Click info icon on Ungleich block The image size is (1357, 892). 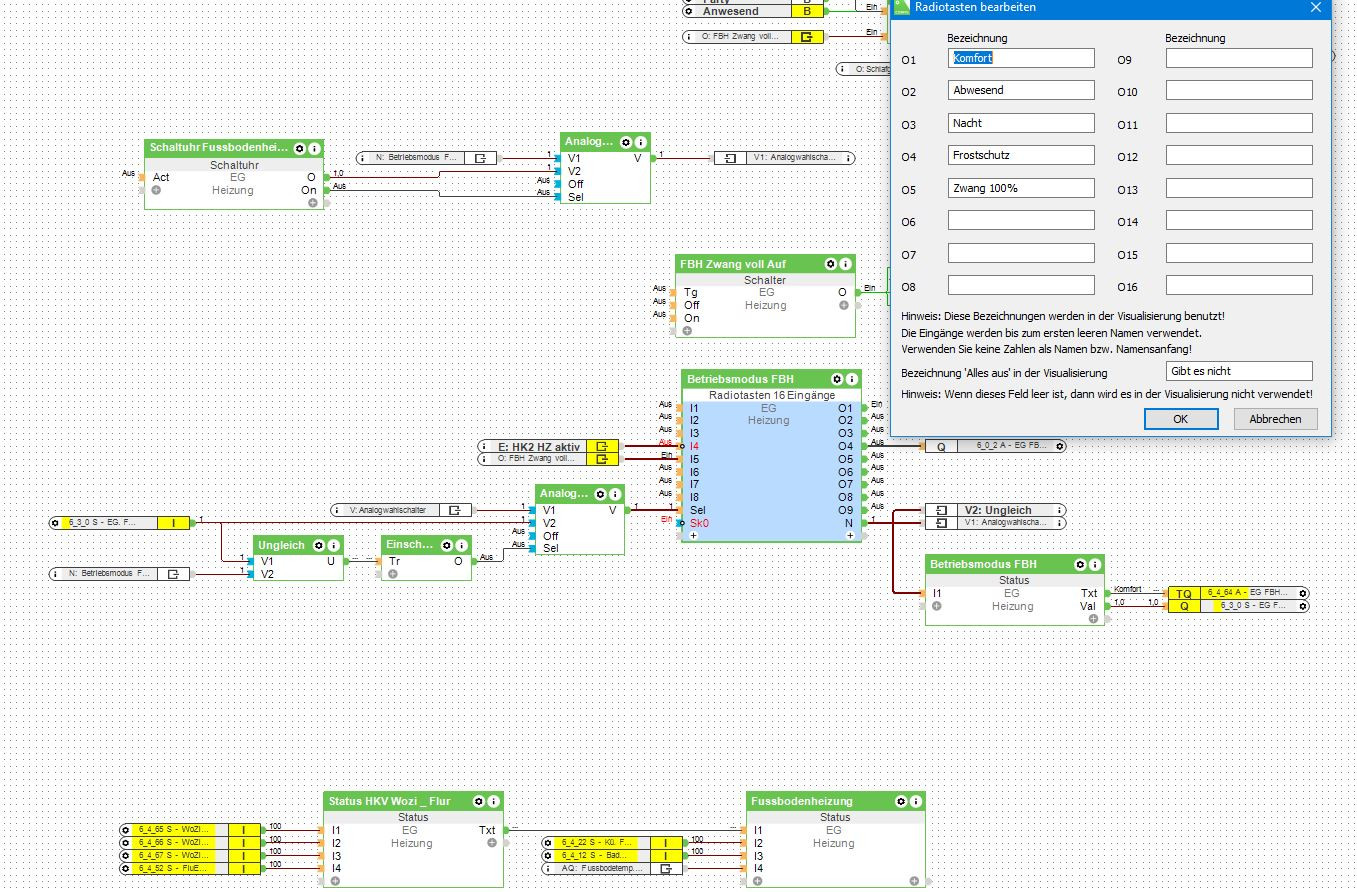tap(334, 545)
